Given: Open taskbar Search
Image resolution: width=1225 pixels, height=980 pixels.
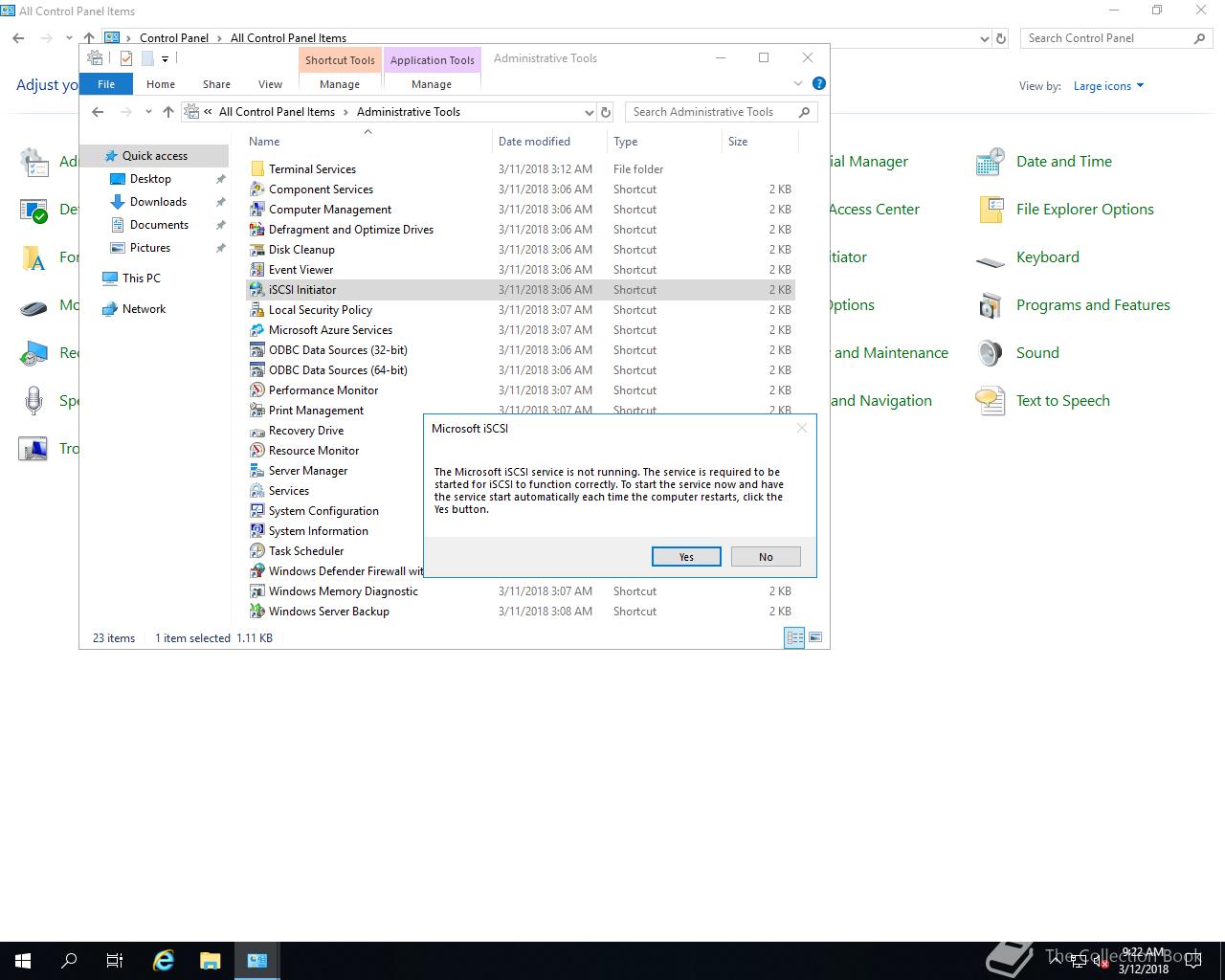Looking at the screenshot, I should click(69, 960).
